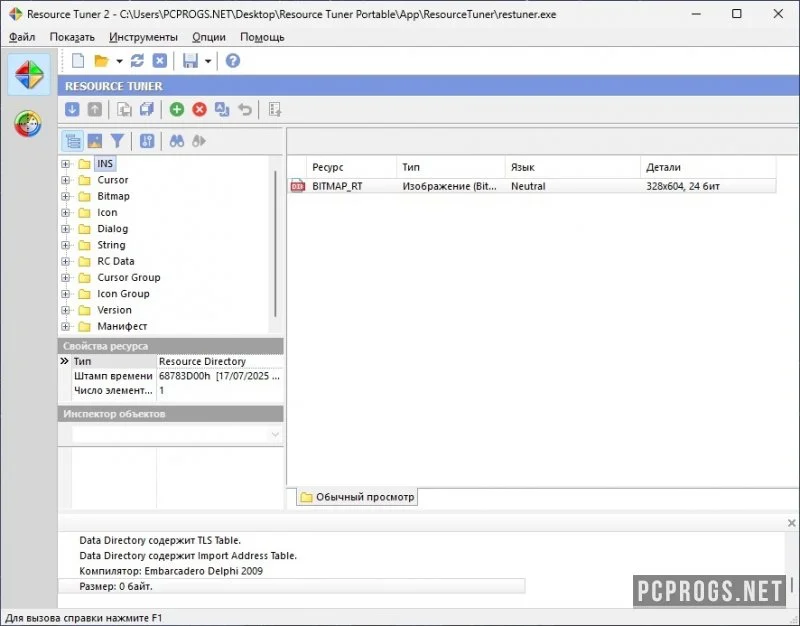Click the Детали column header
Viewport: 800px width, 626px height.
(708, 167)
